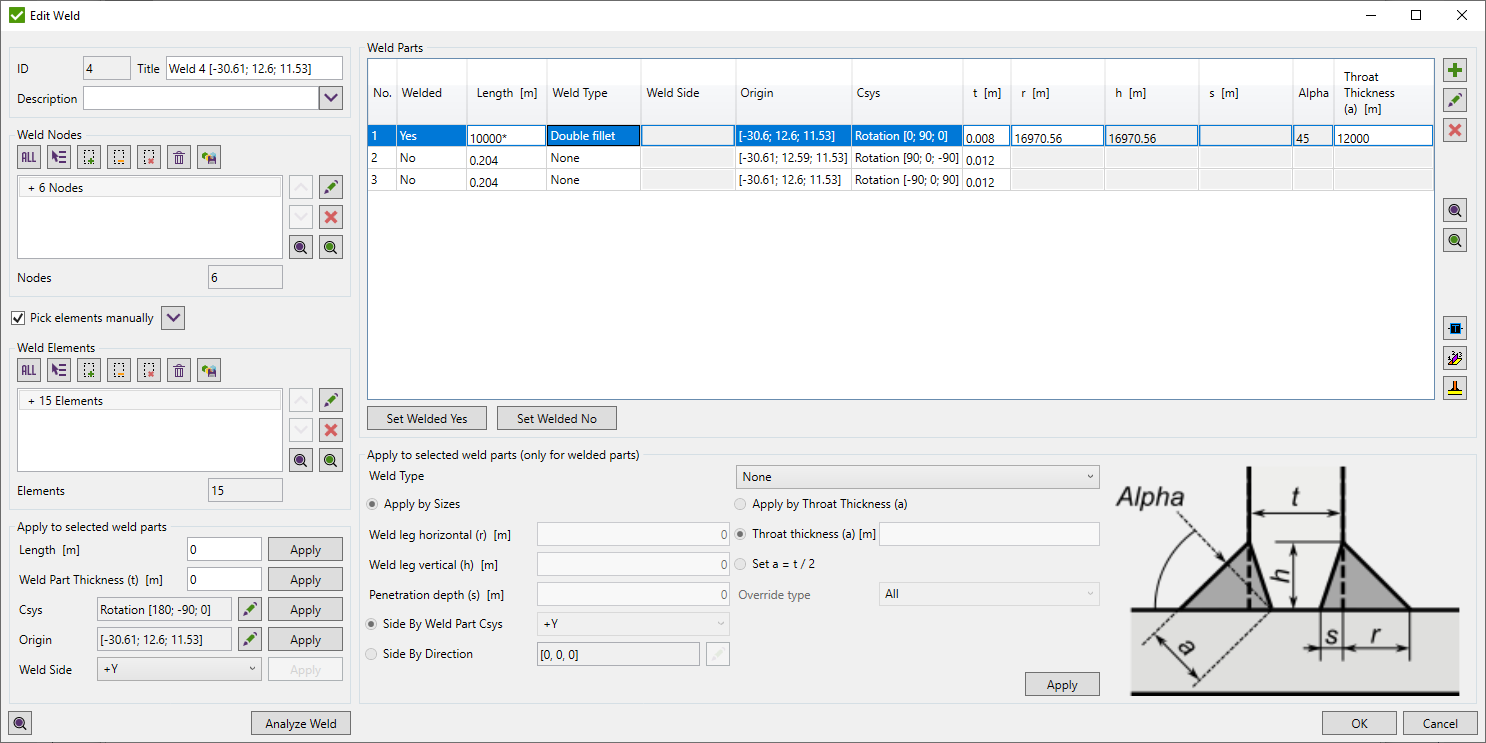1486x743 pixels.
Task: Expand the Description dropdown arrow
Action: [x=331, y=97]
